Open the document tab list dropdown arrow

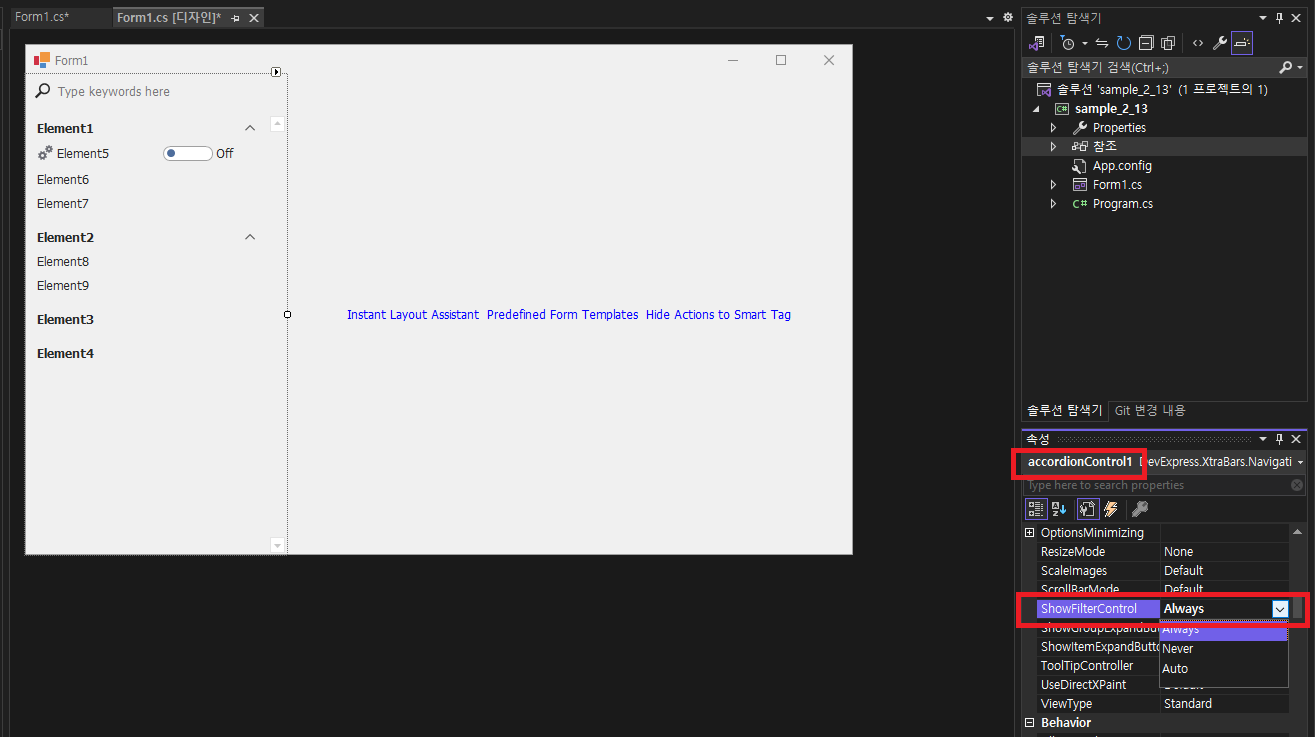991,18
